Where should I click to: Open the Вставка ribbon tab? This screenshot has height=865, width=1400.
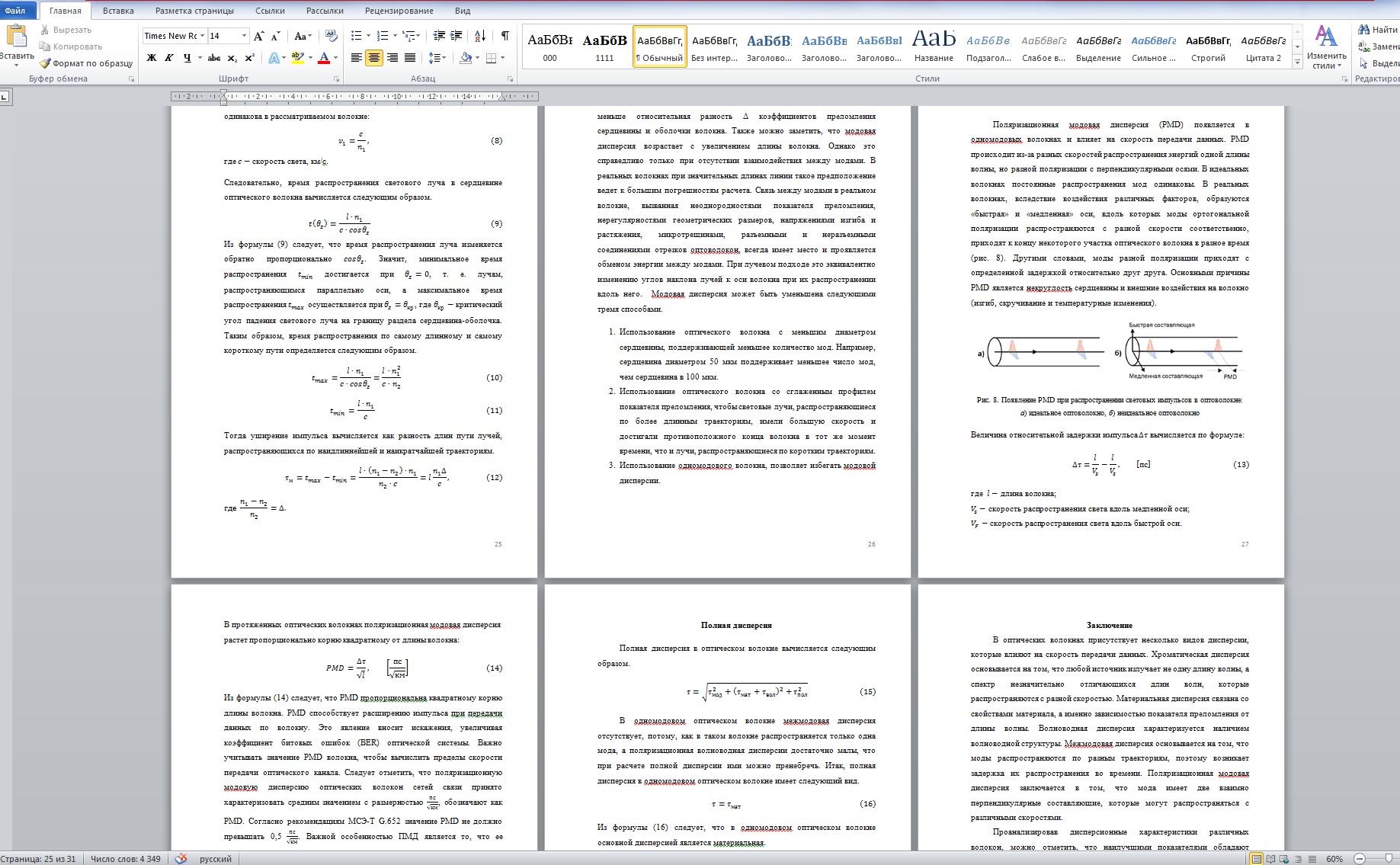coord(118,11)
